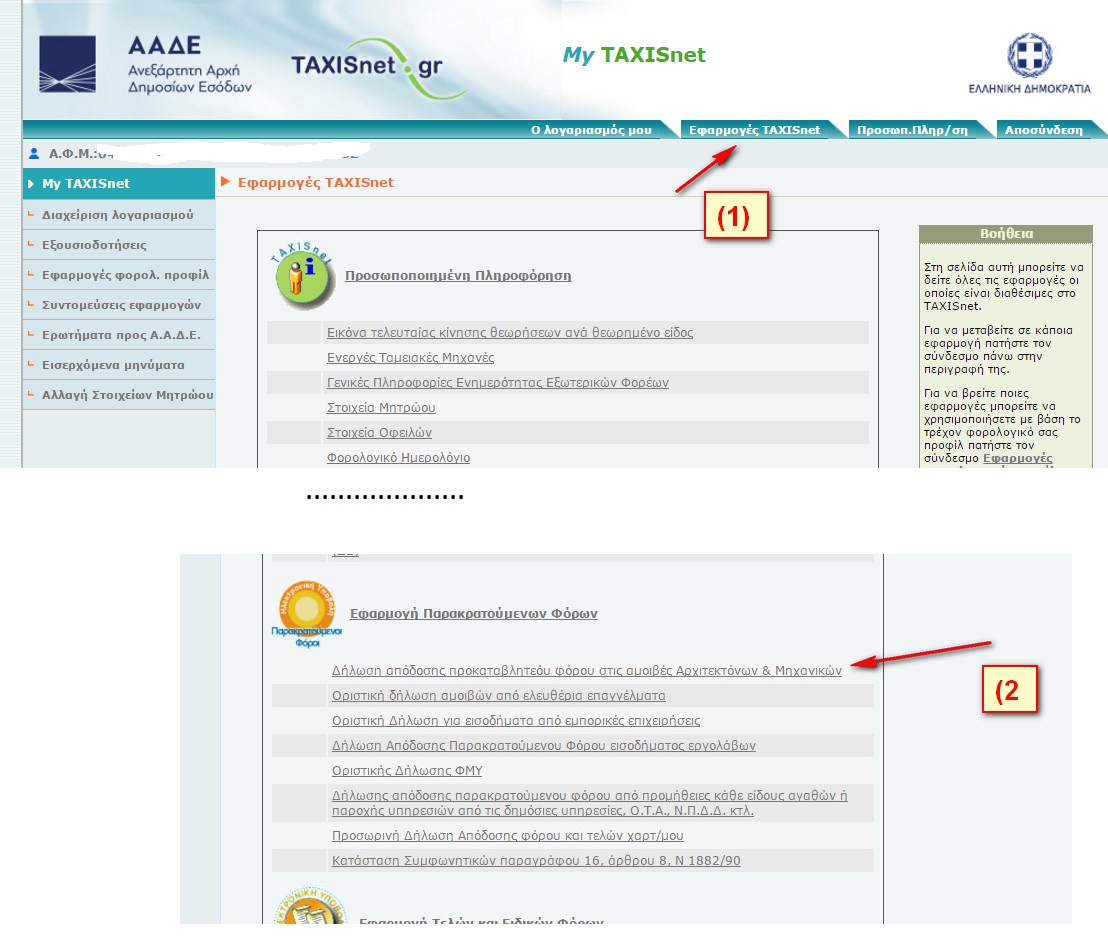This screenshot has height=938, width=1108.
Task: Open Εισερχόμενα μηνύματα in the sidebar
Action: pyautogui.click(x=119, y=365)
